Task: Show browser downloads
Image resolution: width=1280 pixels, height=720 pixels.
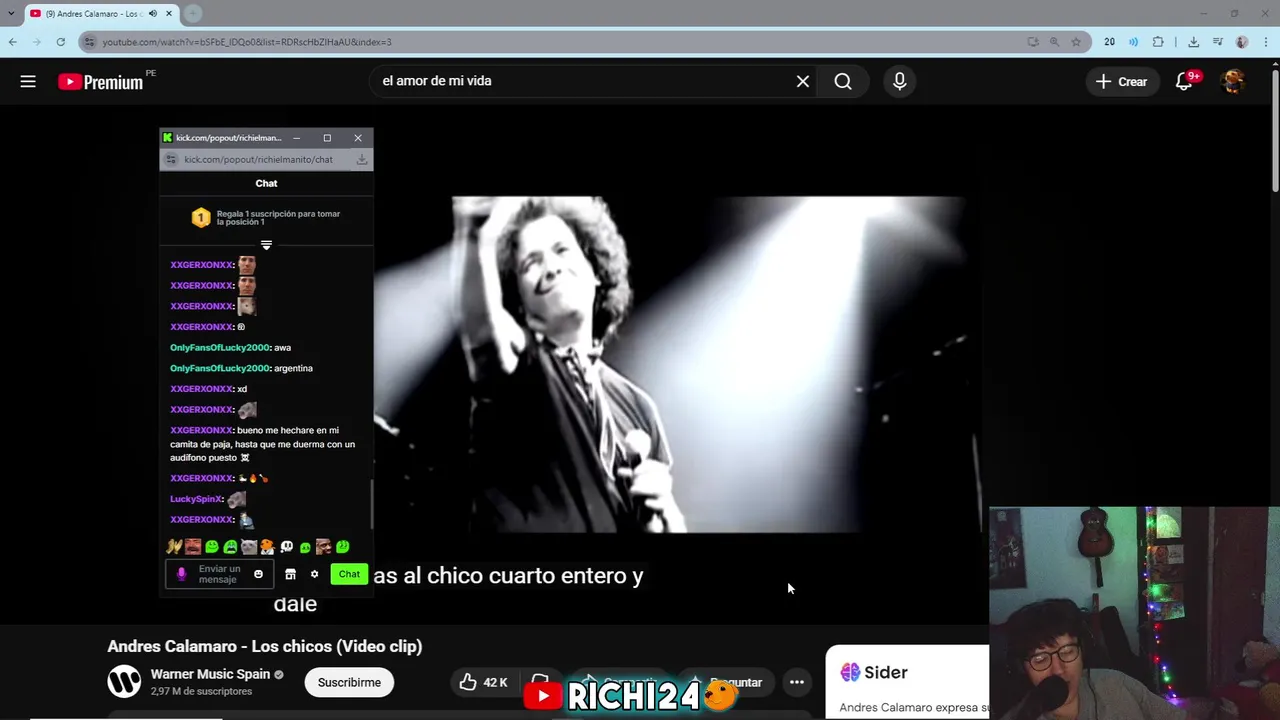Action: tap(1194, 42)
